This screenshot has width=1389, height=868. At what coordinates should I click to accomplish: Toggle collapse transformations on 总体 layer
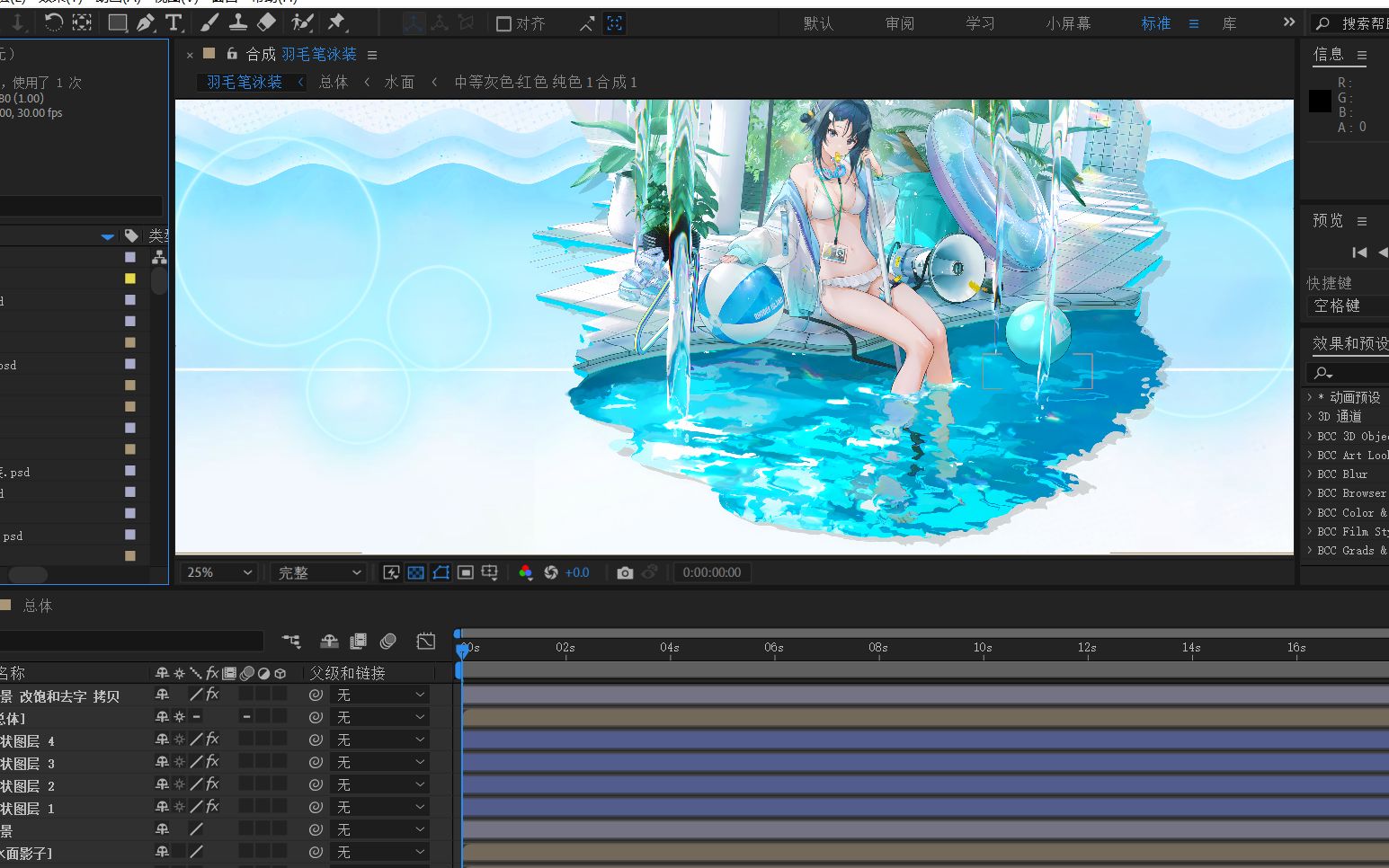tap(179, 716)
